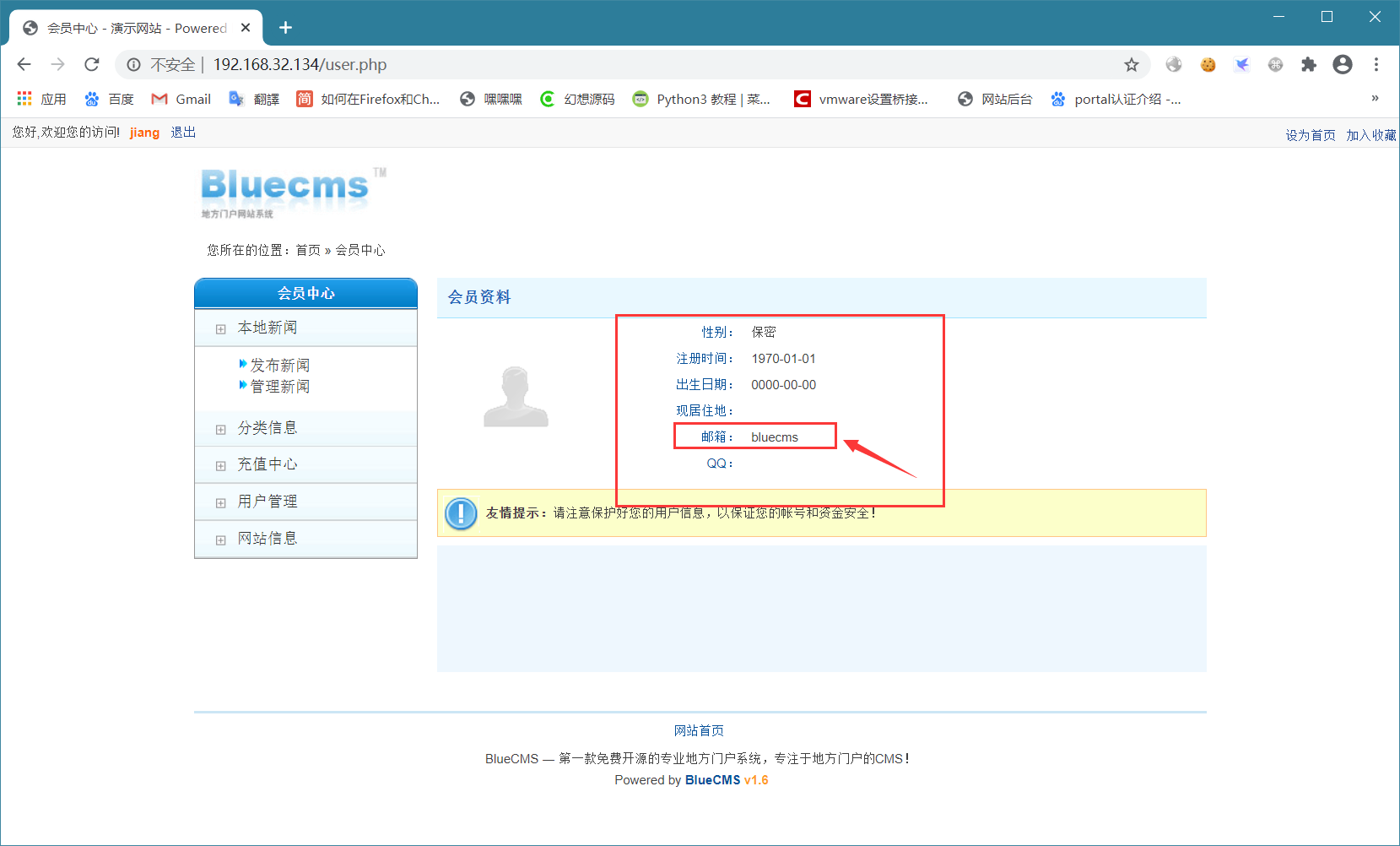
Task: Open the gray round extension icon left of the puzzle piece
Action: [1275, 64]
